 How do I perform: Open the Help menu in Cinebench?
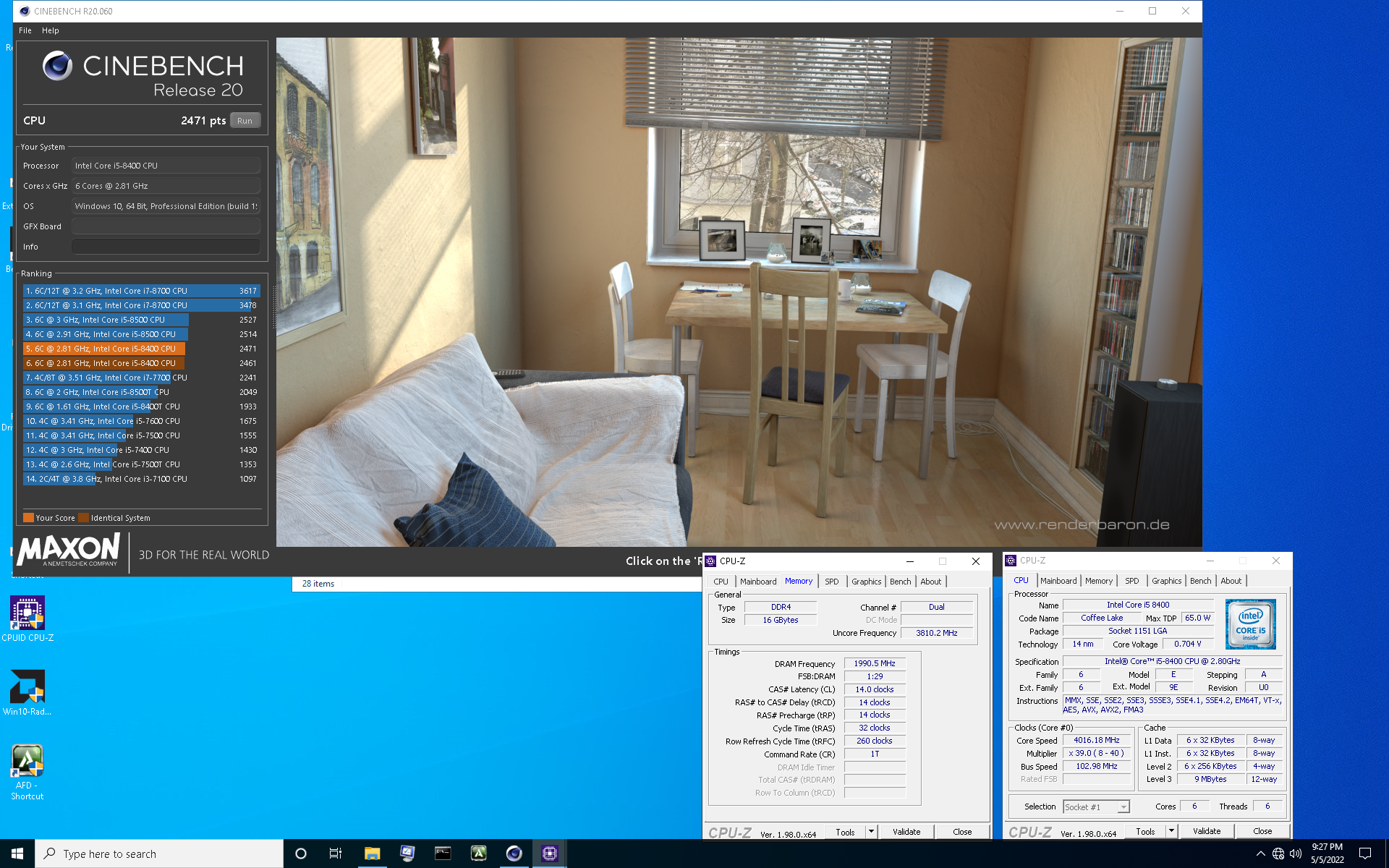click(x=51, y=30)
